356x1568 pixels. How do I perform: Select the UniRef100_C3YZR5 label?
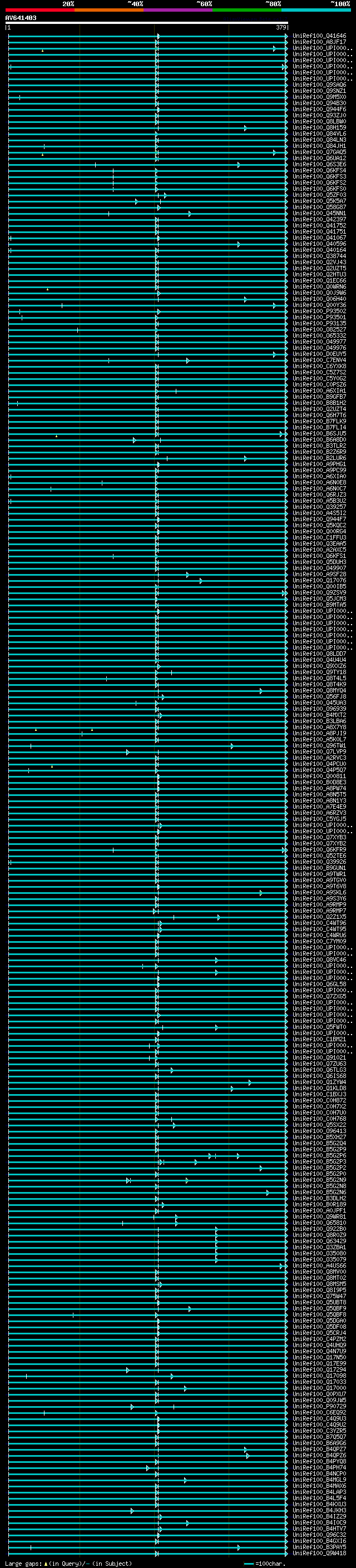click(x=319, y=1431)
